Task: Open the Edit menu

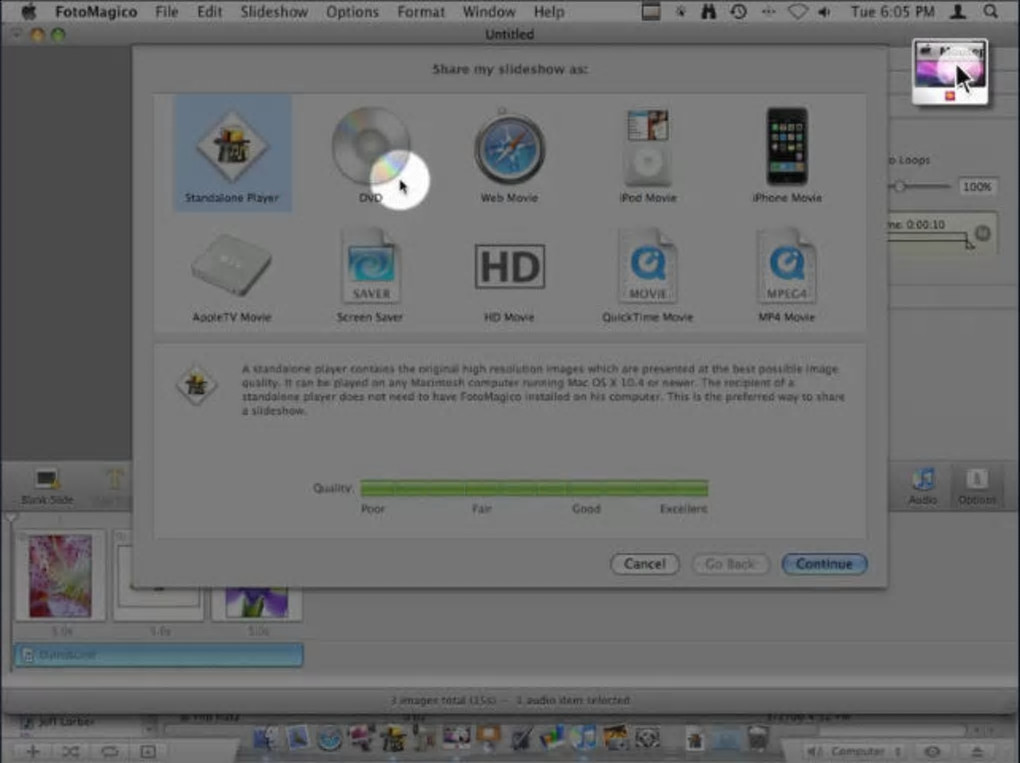Action: tap(209, 12)
